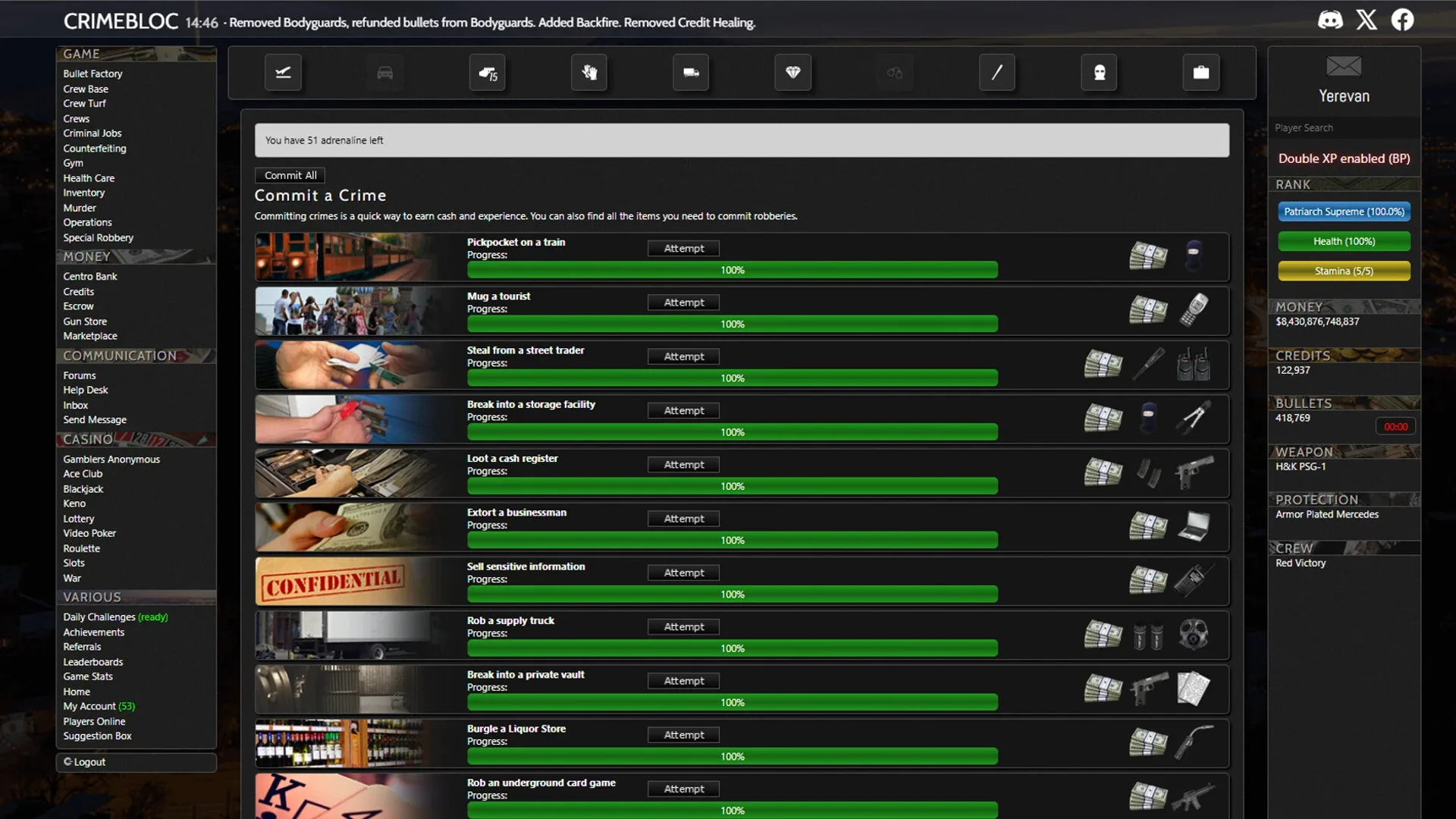
Task: Check the Stamina (5/5) bar
Action: (1343, 271)
